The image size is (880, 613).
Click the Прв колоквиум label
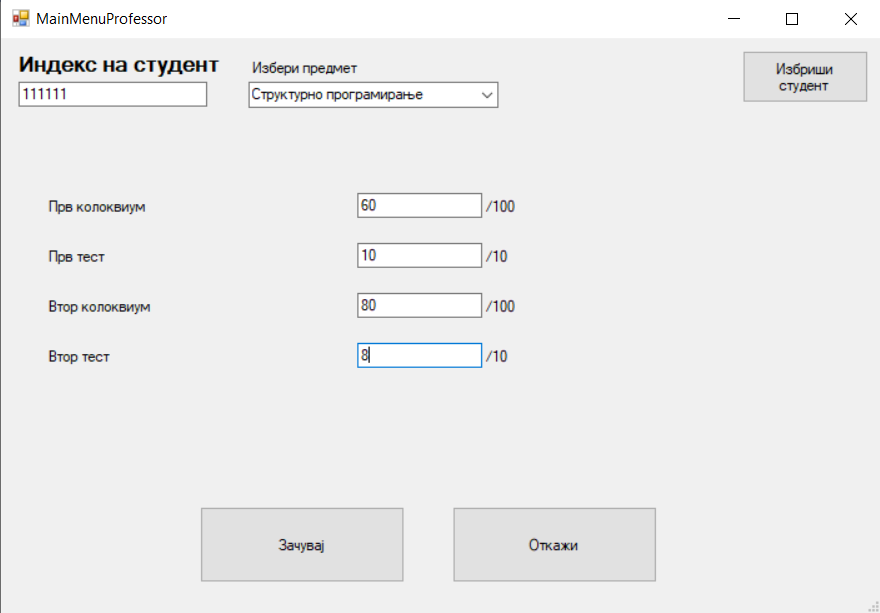pos(97,207)
